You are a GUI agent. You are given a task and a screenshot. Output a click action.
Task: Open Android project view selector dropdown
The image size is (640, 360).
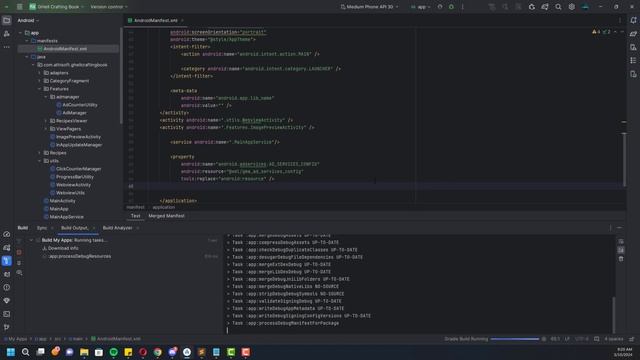[x=28, y=20]
